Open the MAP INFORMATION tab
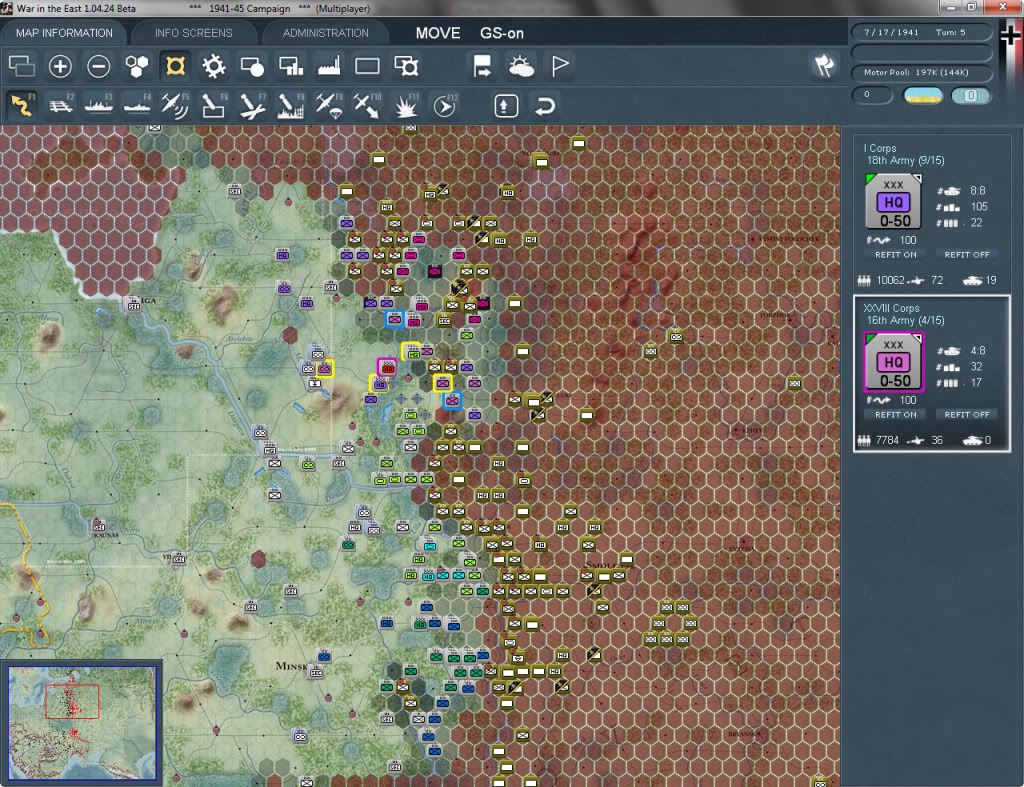Image resolution: width=1024 pixels, height=787 pixels. click(x=64, y=33)
